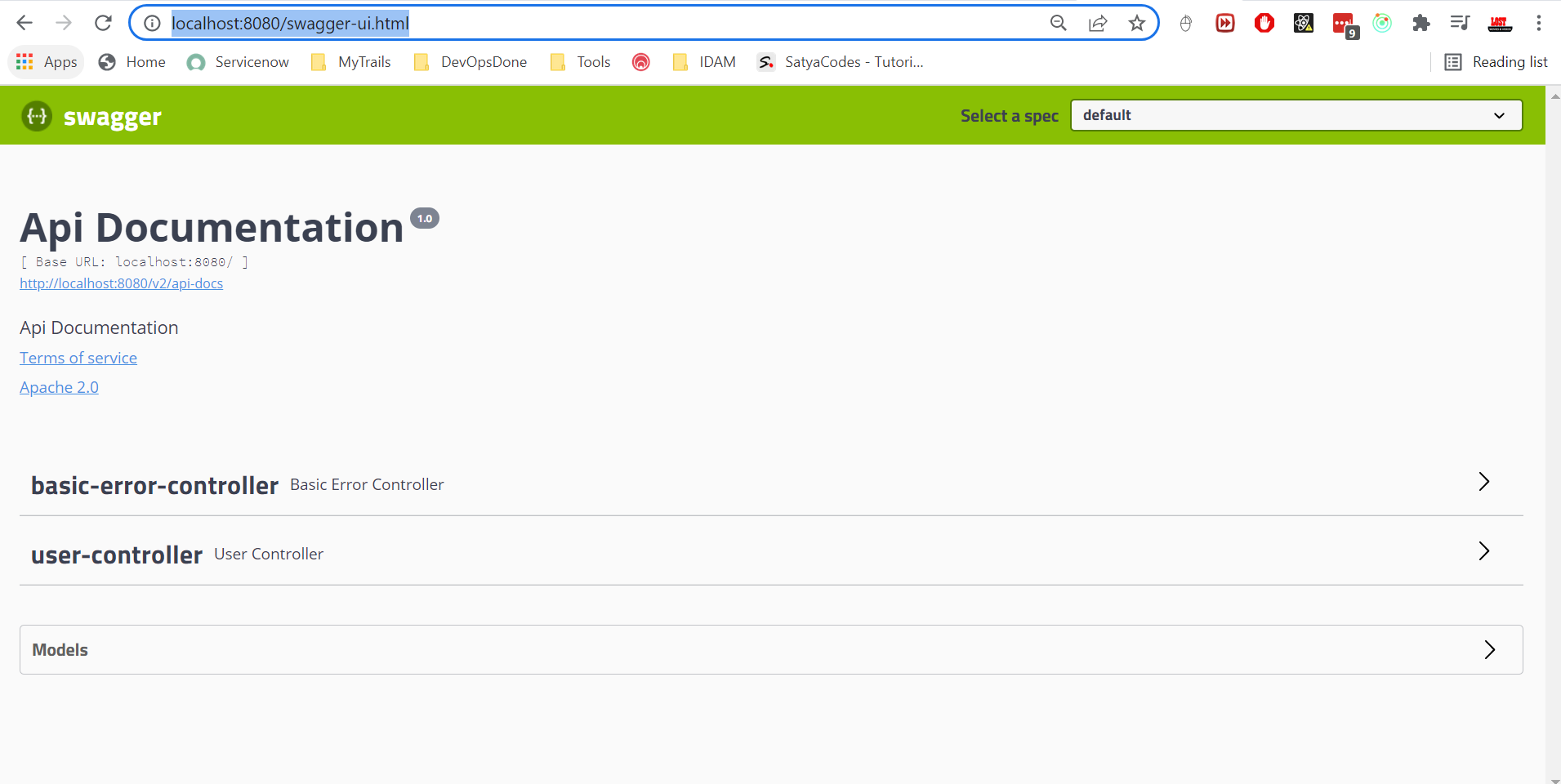Click the share page icon
The height and width of the screenshot is (784, 1561).
coord(1098,23)
